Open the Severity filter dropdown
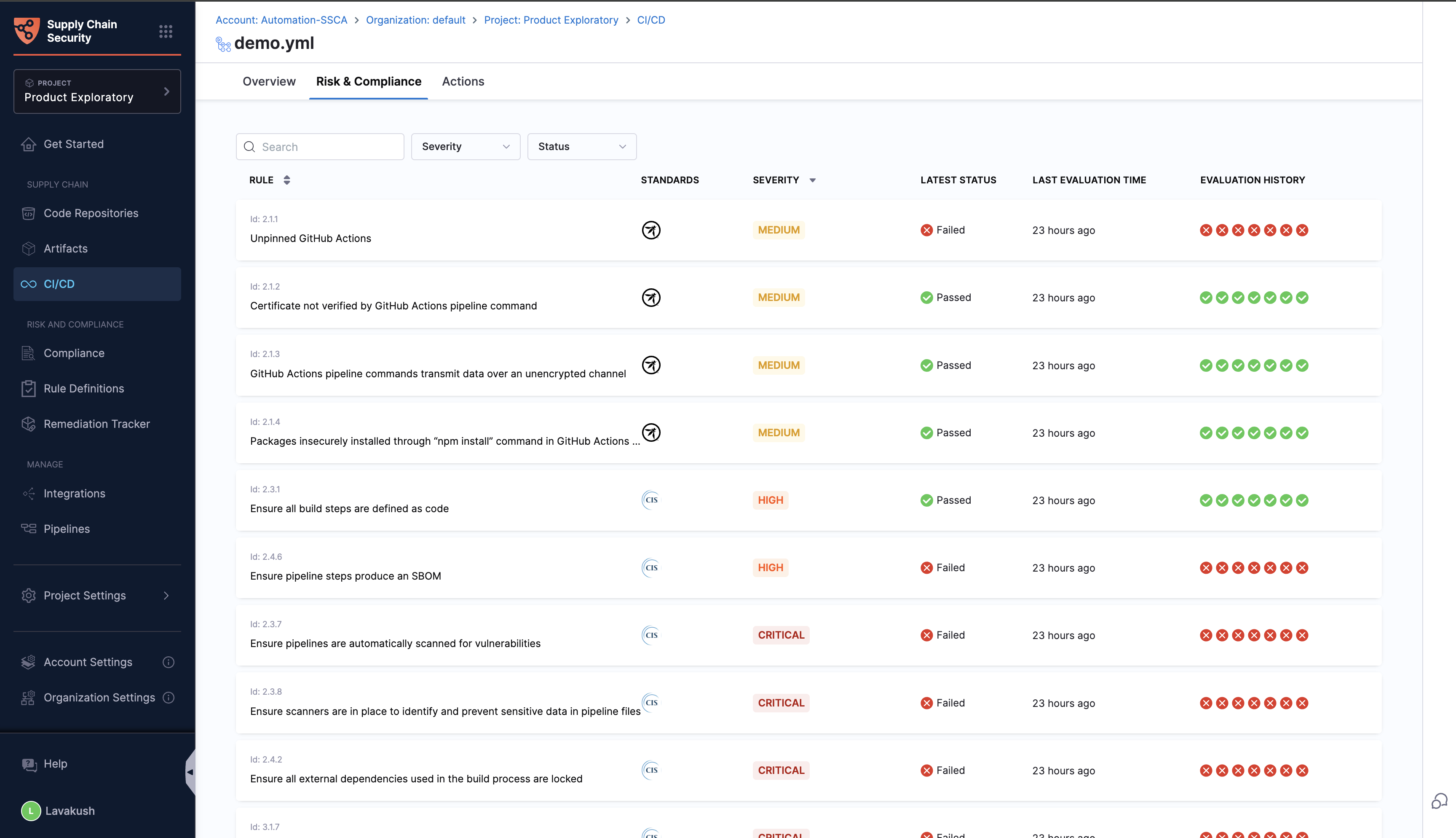Viewport: 1456px width, 838px height. tap(465, 147)
